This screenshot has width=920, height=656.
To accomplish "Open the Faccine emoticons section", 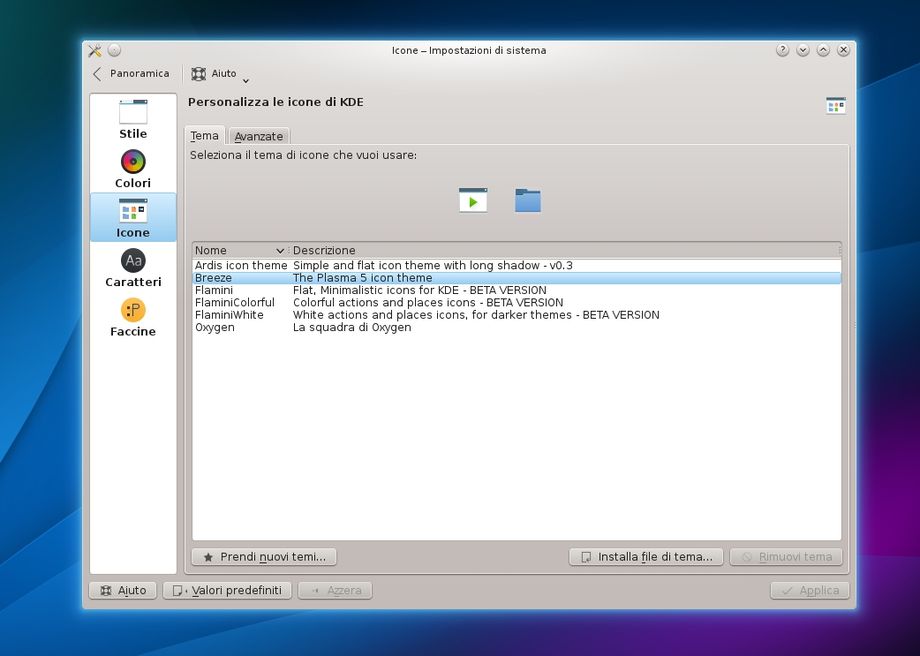I will tap(133, 317).
